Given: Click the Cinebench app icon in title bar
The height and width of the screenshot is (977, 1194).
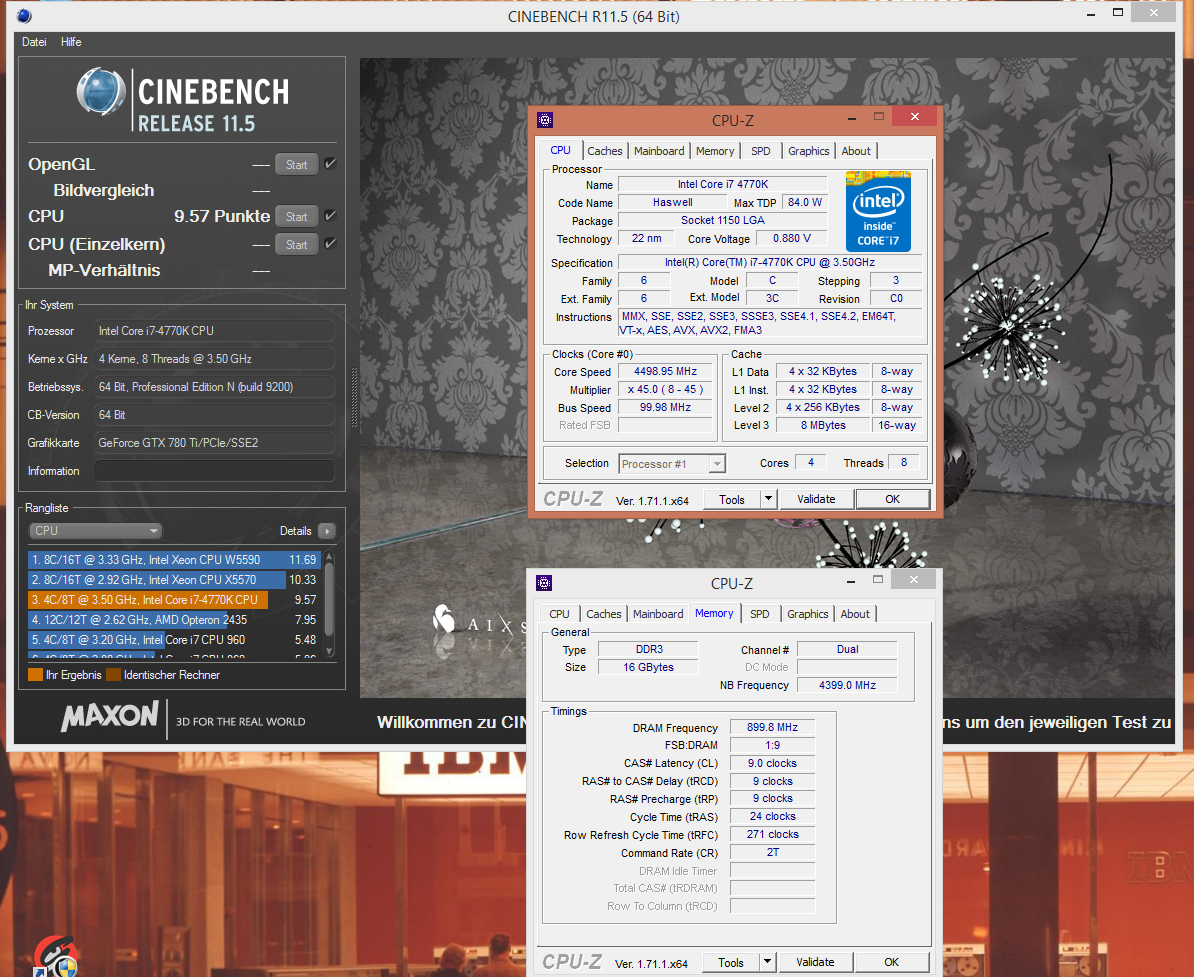Looking at the screenshot, I should [24, 14].
